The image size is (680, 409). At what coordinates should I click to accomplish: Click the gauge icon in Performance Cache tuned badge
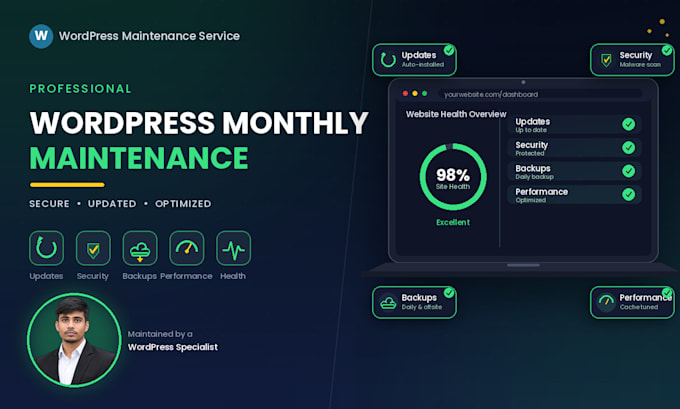point(606,301)
